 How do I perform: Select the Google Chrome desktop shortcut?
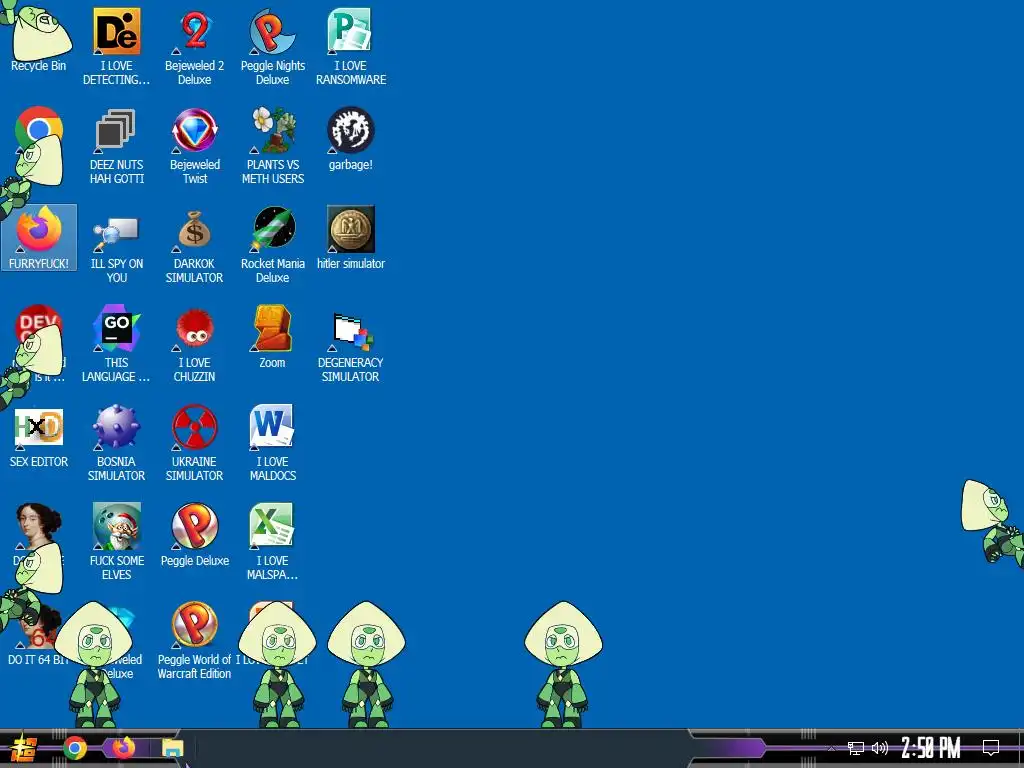[x=39, y=129]
